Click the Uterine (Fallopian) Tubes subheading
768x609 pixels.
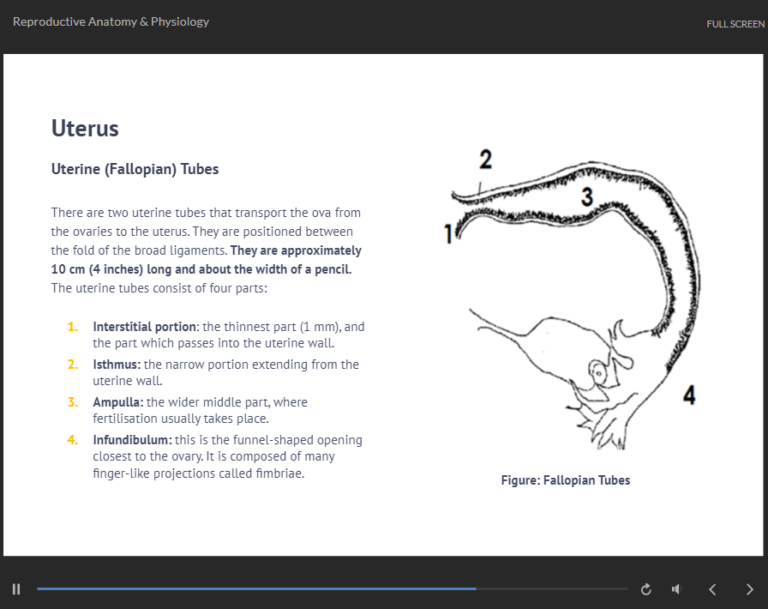(x=135, y=169)
